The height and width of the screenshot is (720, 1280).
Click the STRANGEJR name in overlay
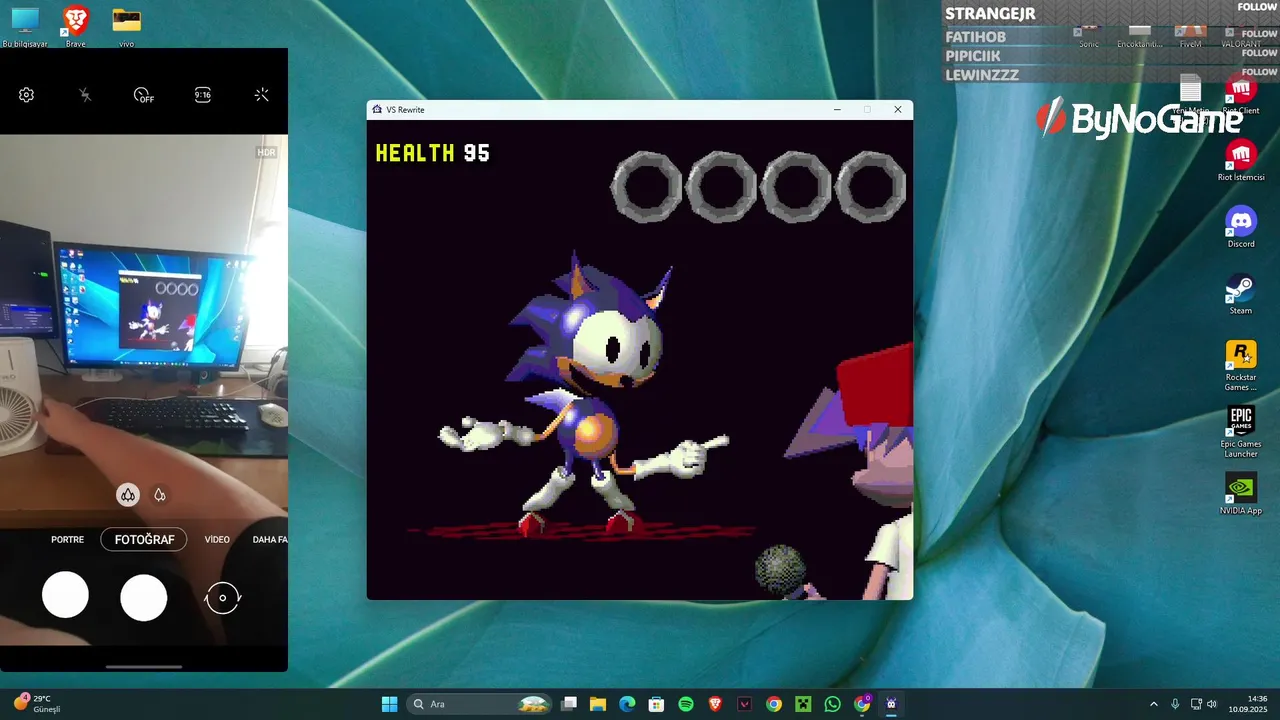991,14
